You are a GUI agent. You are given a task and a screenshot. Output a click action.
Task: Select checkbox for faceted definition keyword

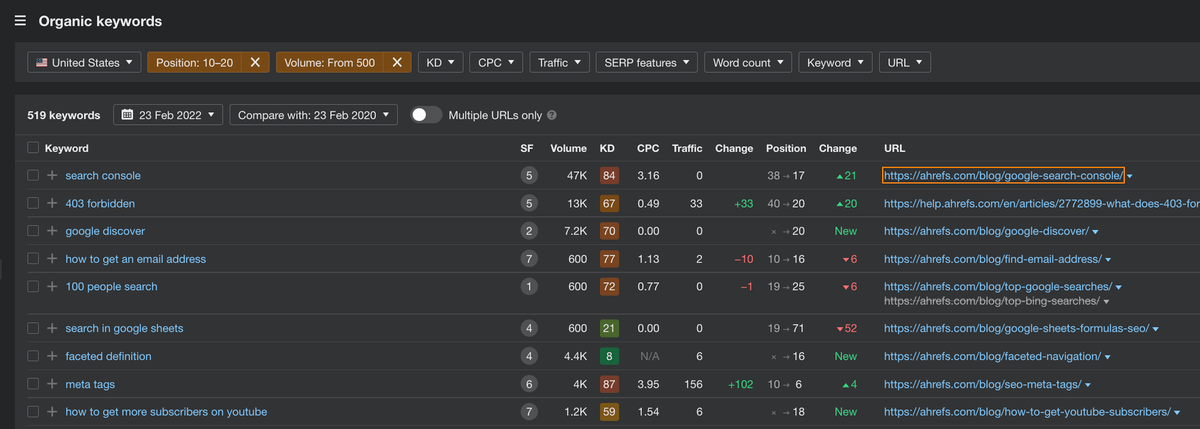33,356
